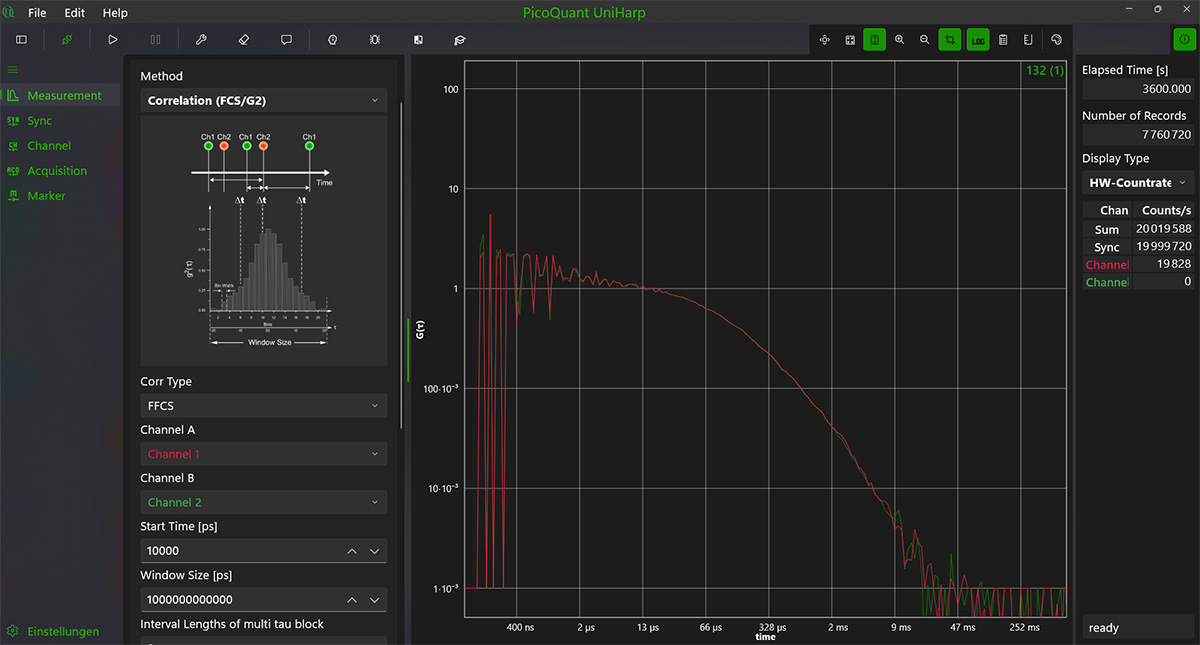Select the green Channel row in table
Image resolution: width=1200 pixels, height=645 pixels.
pyautogui.click(x=1138, y=283)
